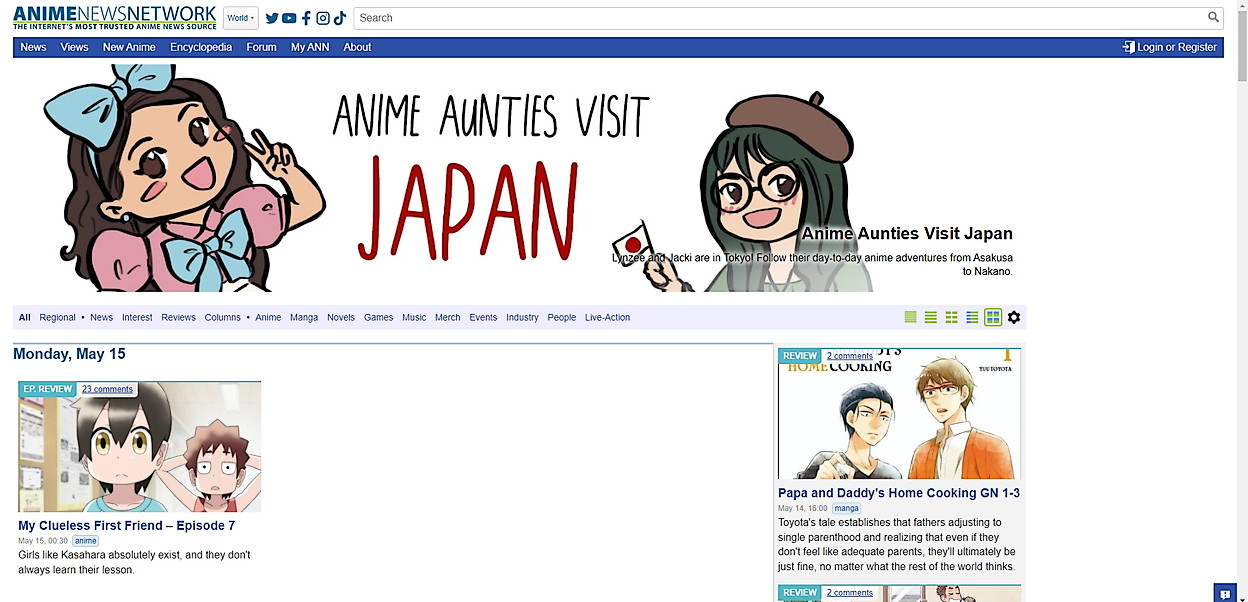View the 23 comments link
1248x602 pixels.
[x=107, y=389]
